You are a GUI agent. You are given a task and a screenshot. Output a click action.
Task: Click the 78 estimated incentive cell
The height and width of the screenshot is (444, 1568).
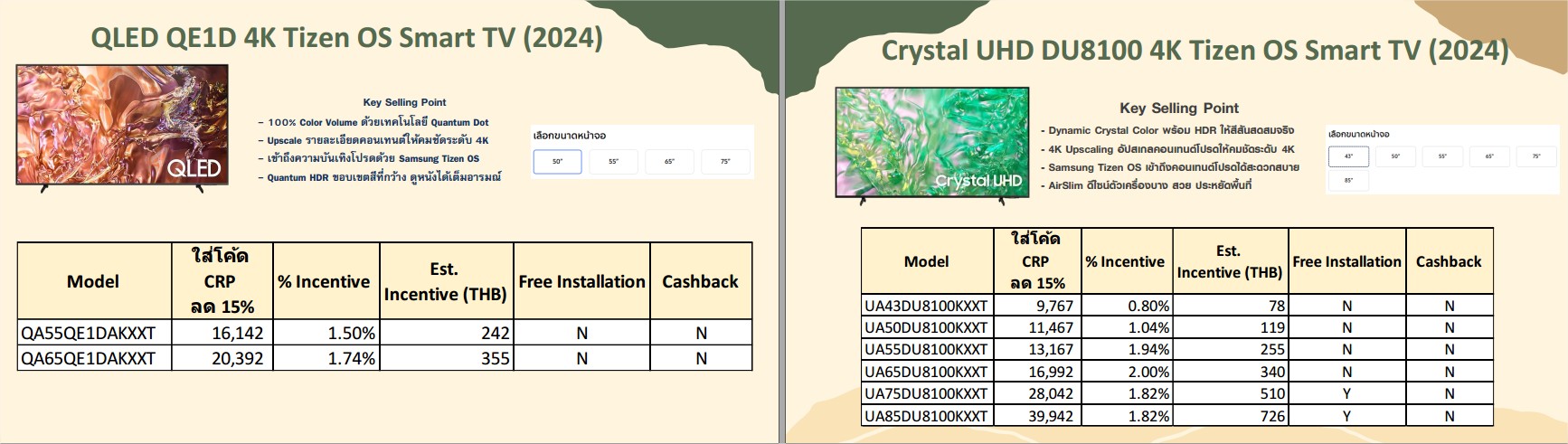point(1231,306)
